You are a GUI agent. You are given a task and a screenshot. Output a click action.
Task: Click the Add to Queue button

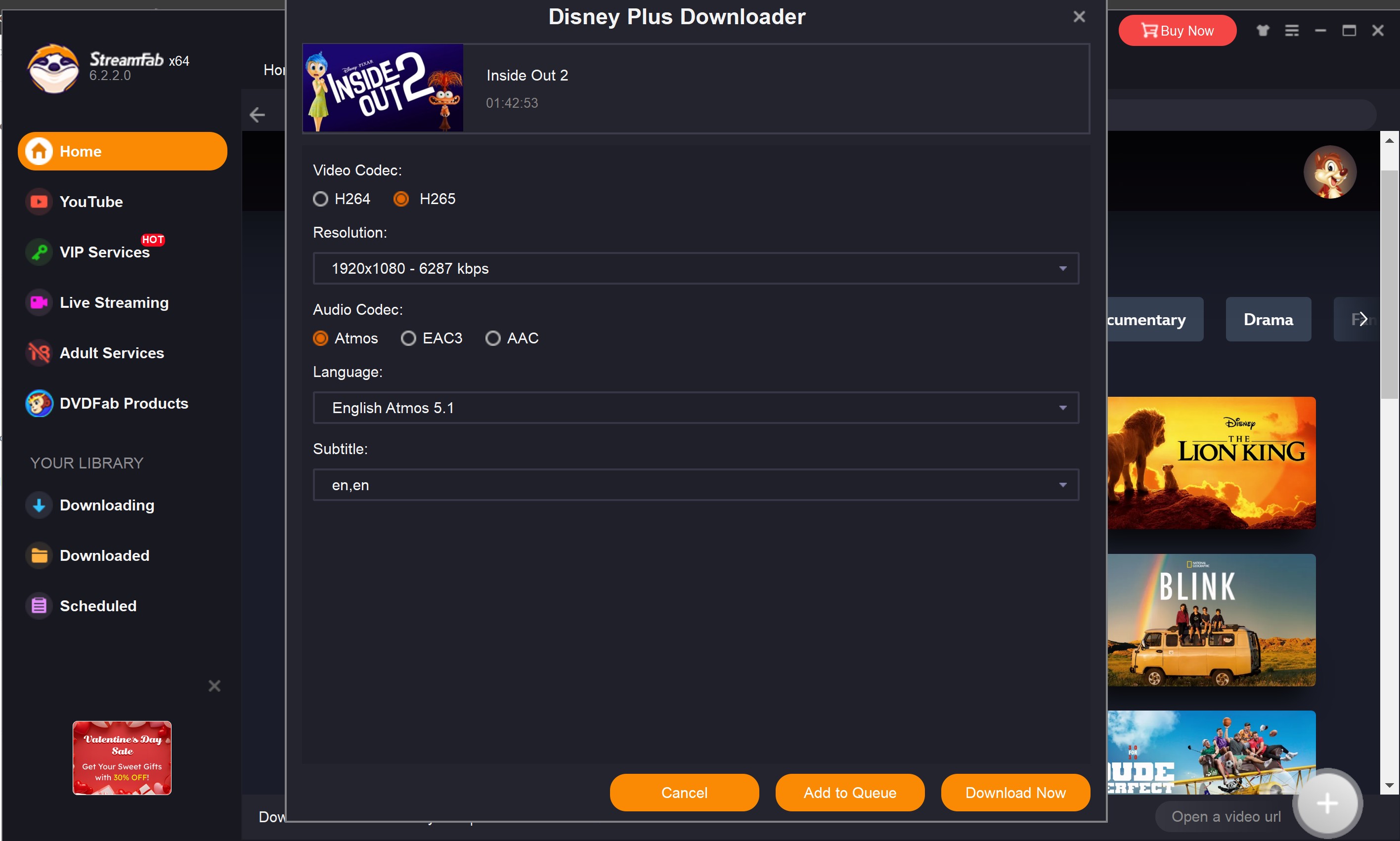click(x=850, y=793)
